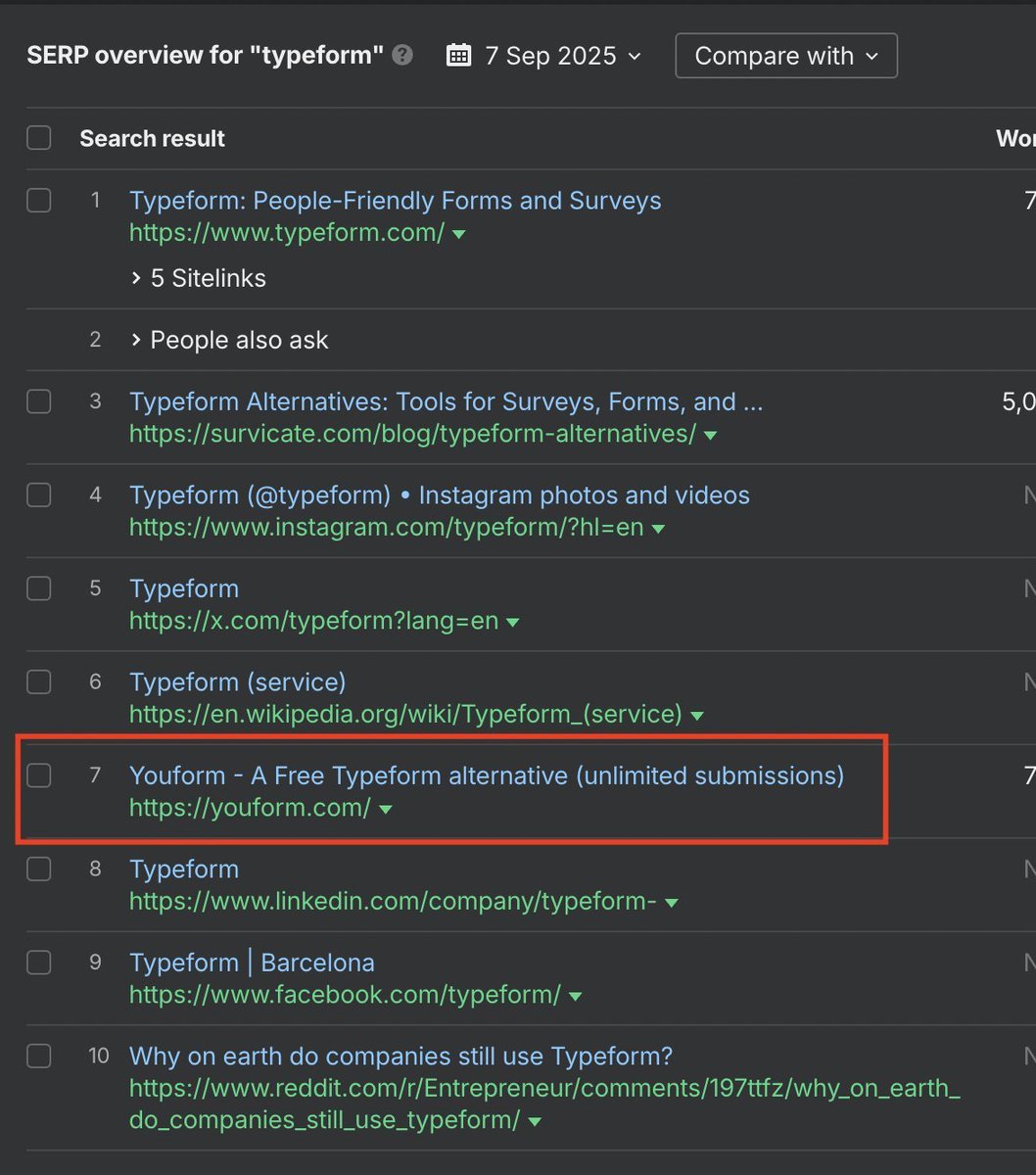Open Typeform Alternatives: Tools for Surveys title
Viewport: 1036px width, 1175px height.
tap(447, 401)
